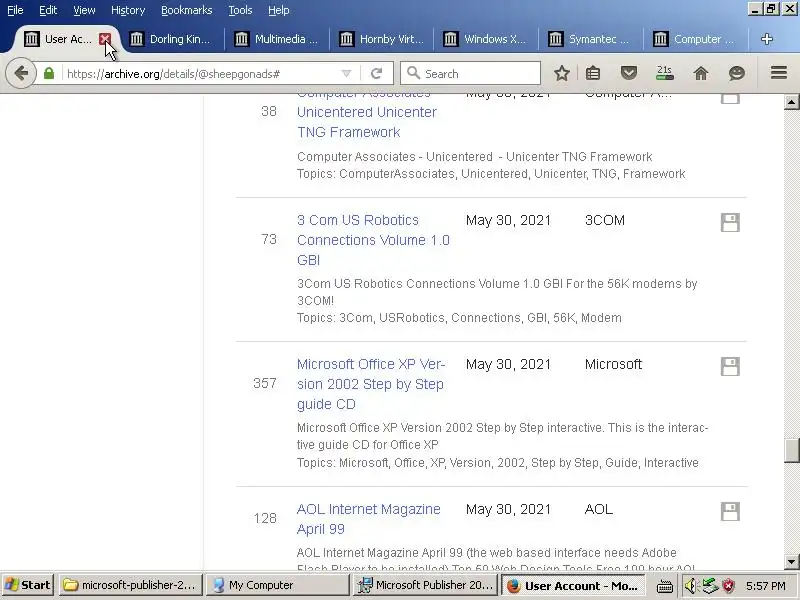Switch to the Windows X... tab
The width and height of the screenshot is (800, 600).
pos(486,39)
